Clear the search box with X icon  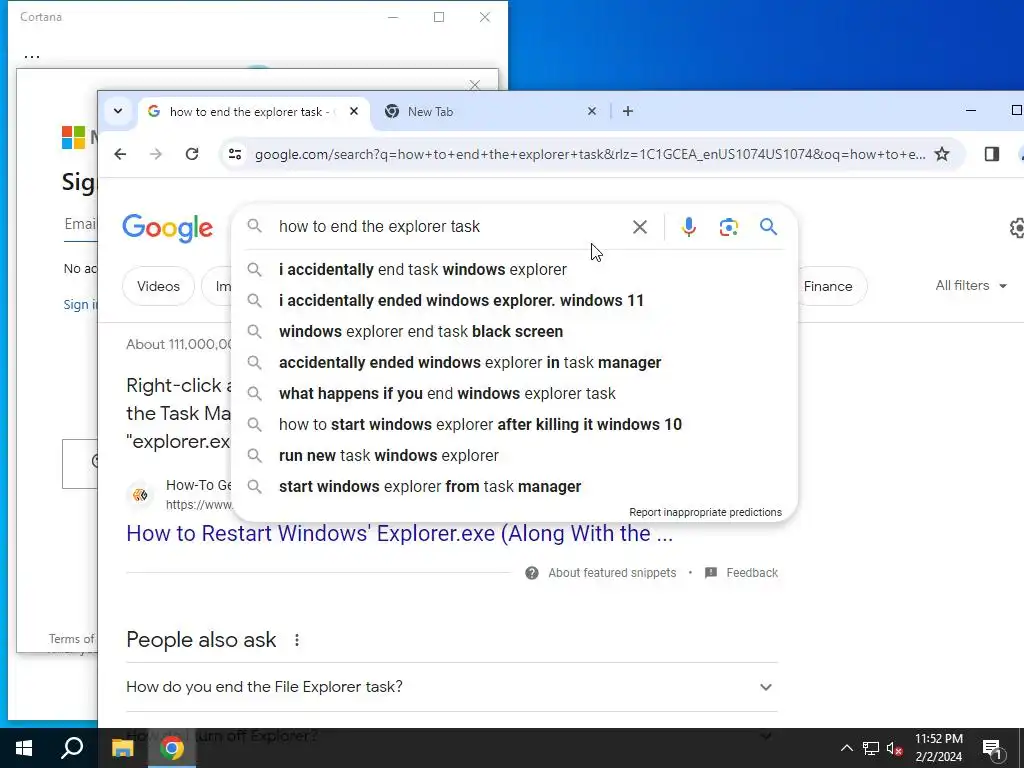pos(640,227)
